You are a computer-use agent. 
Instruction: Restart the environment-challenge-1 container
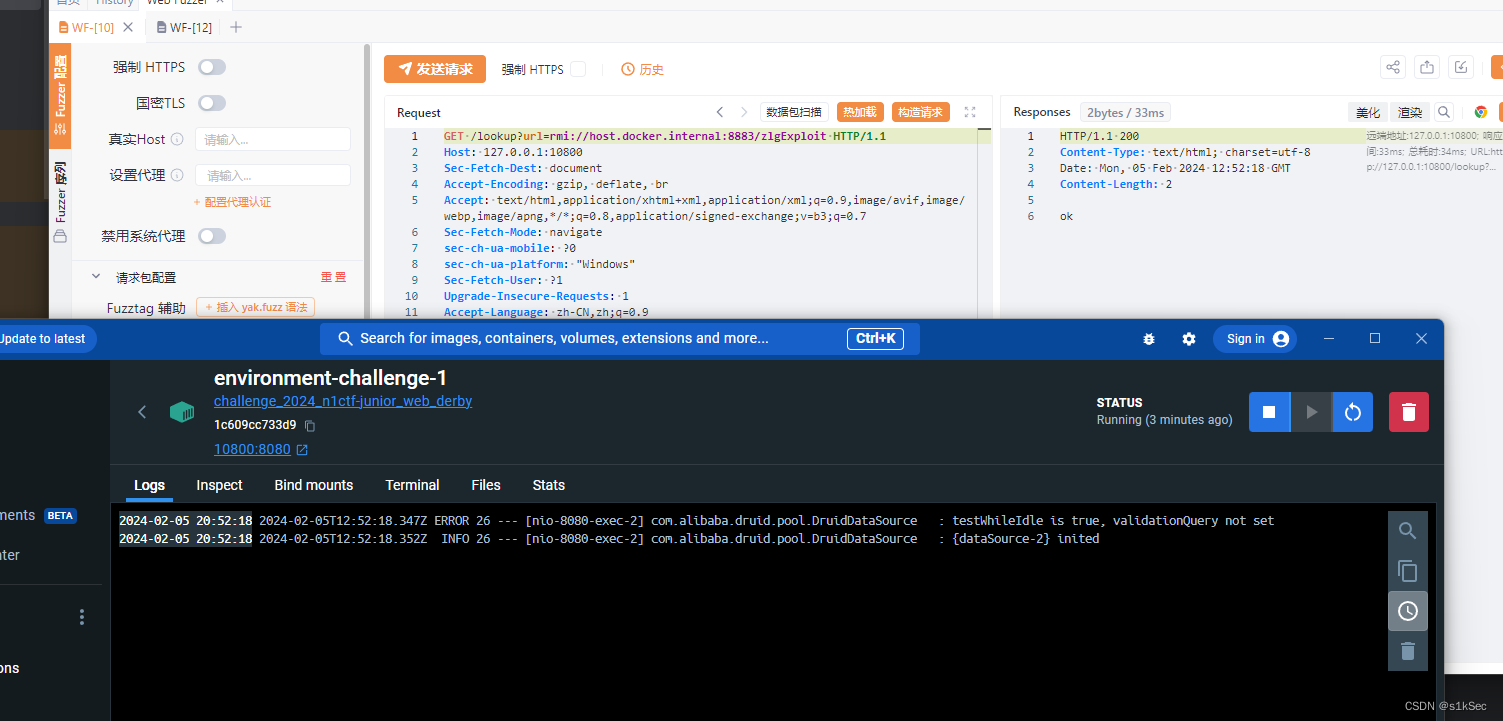pyautogui.click(x=1352, y=412)
